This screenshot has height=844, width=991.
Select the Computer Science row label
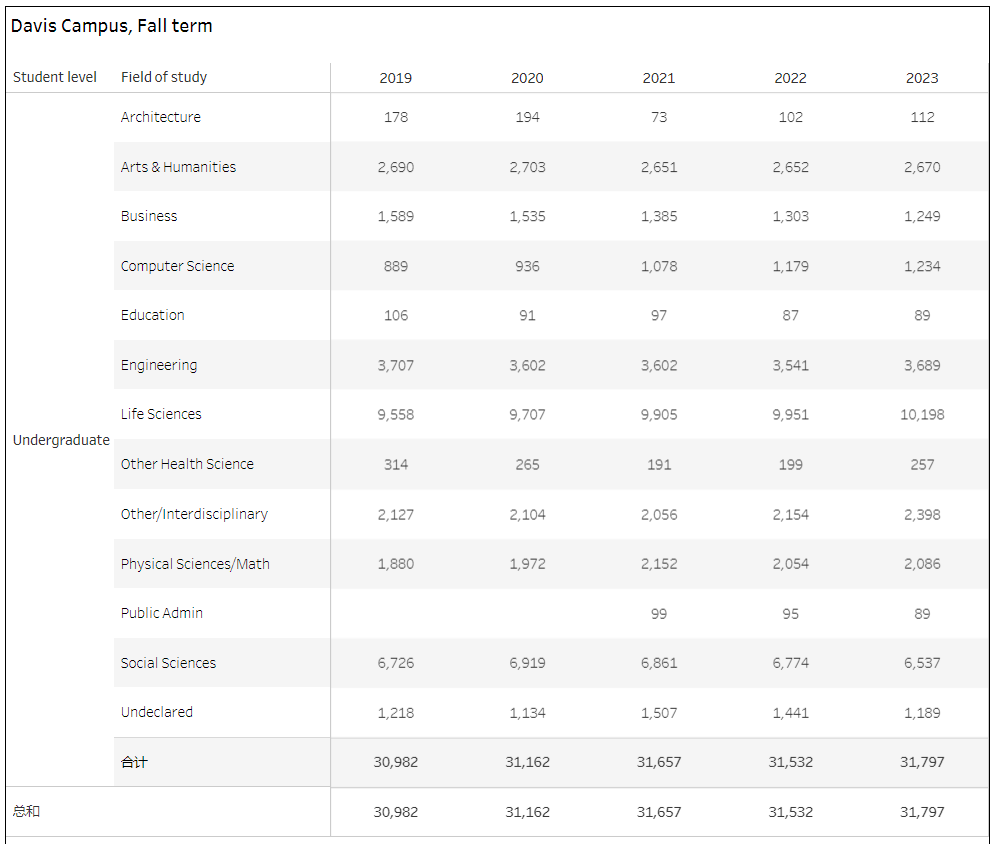[x=178, y=266]
